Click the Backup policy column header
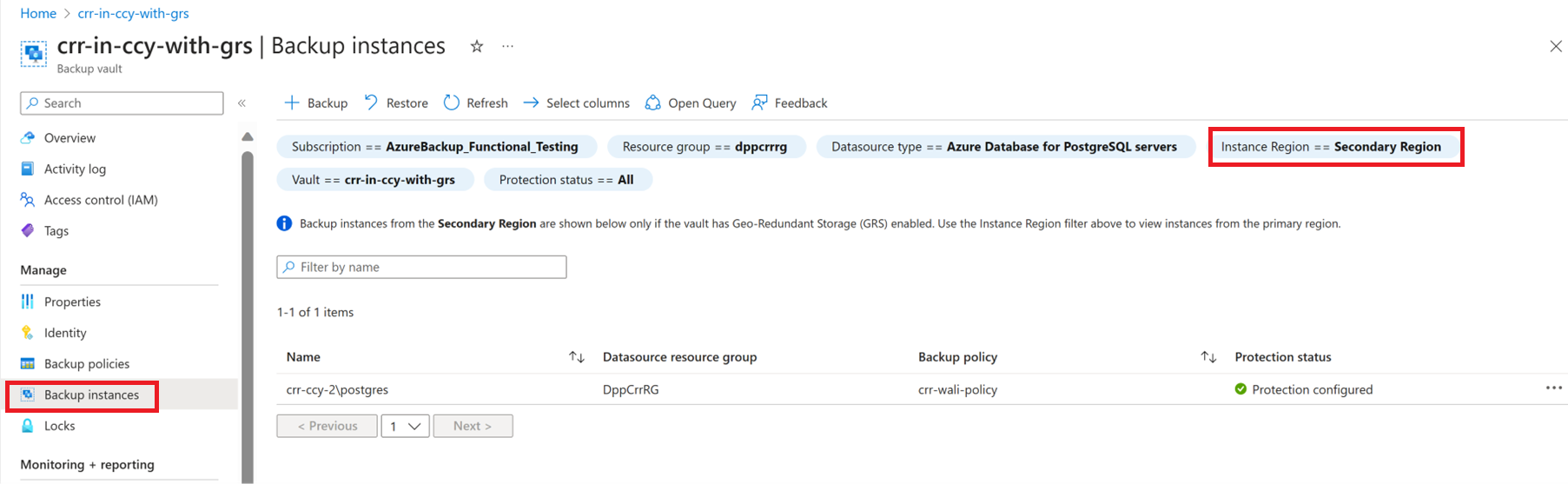 tap(957, 357)
